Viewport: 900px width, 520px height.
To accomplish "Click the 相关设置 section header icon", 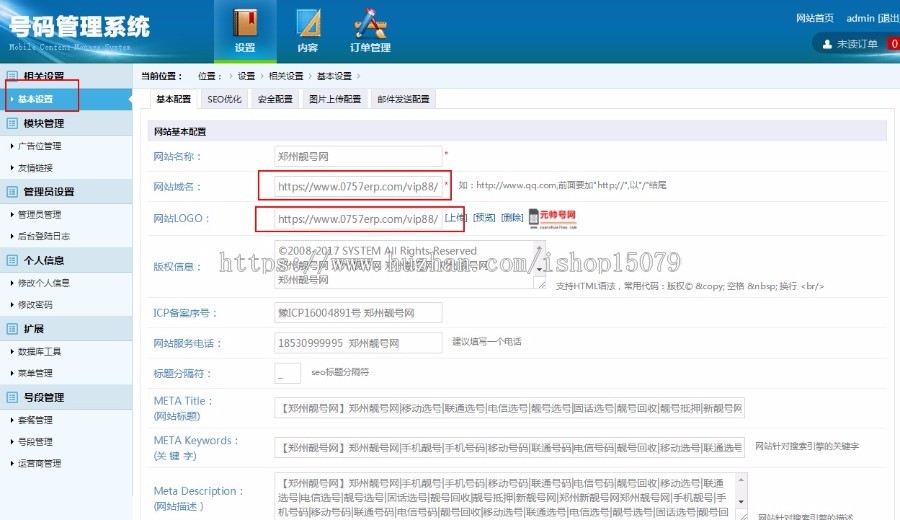I will [x=12, y=76].
